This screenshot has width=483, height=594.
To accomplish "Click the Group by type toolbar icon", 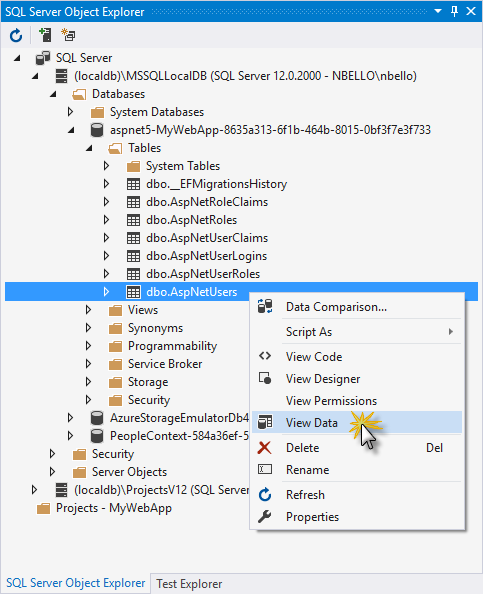I will [x=68, y=35].
